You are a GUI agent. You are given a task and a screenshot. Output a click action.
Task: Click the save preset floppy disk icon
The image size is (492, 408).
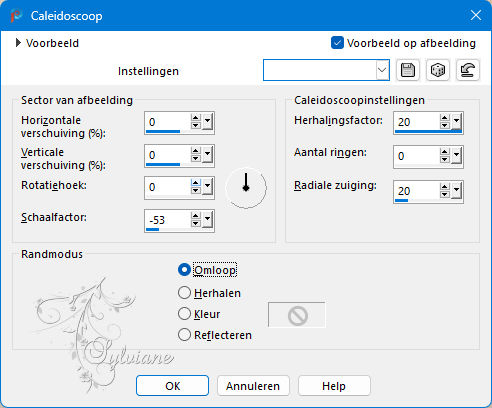pos(408,70)
